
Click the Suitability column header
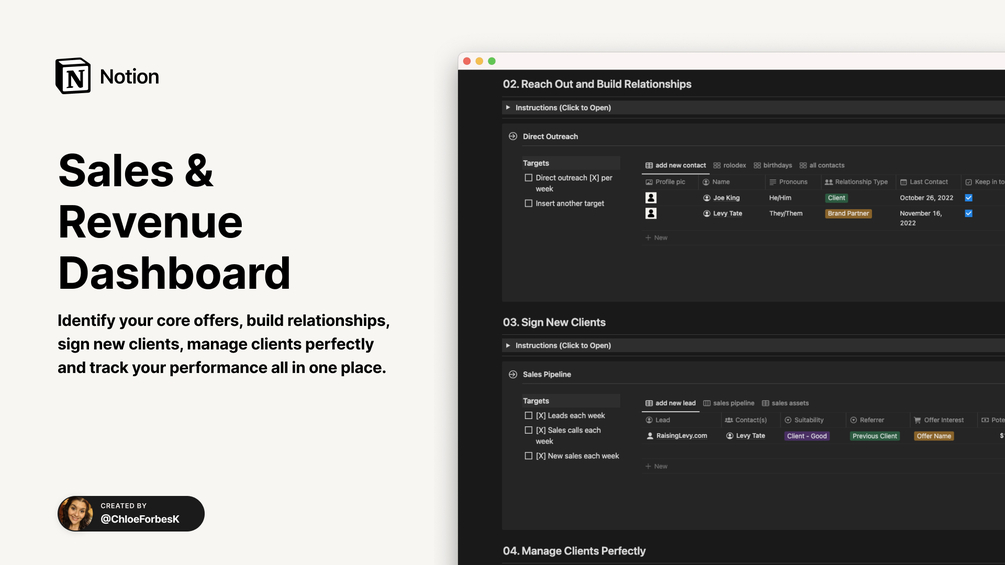[x=804, y=420]
